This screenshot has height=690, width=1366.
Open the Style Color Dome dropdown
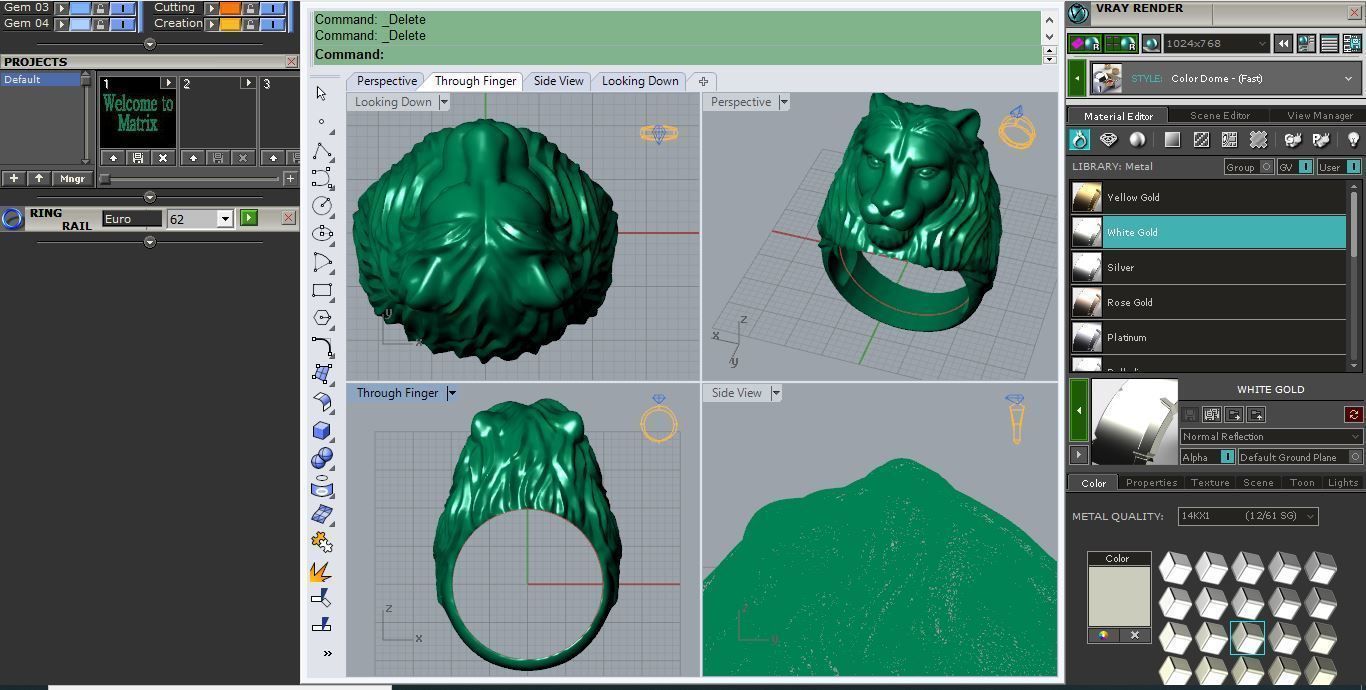tap(1350, 78)
